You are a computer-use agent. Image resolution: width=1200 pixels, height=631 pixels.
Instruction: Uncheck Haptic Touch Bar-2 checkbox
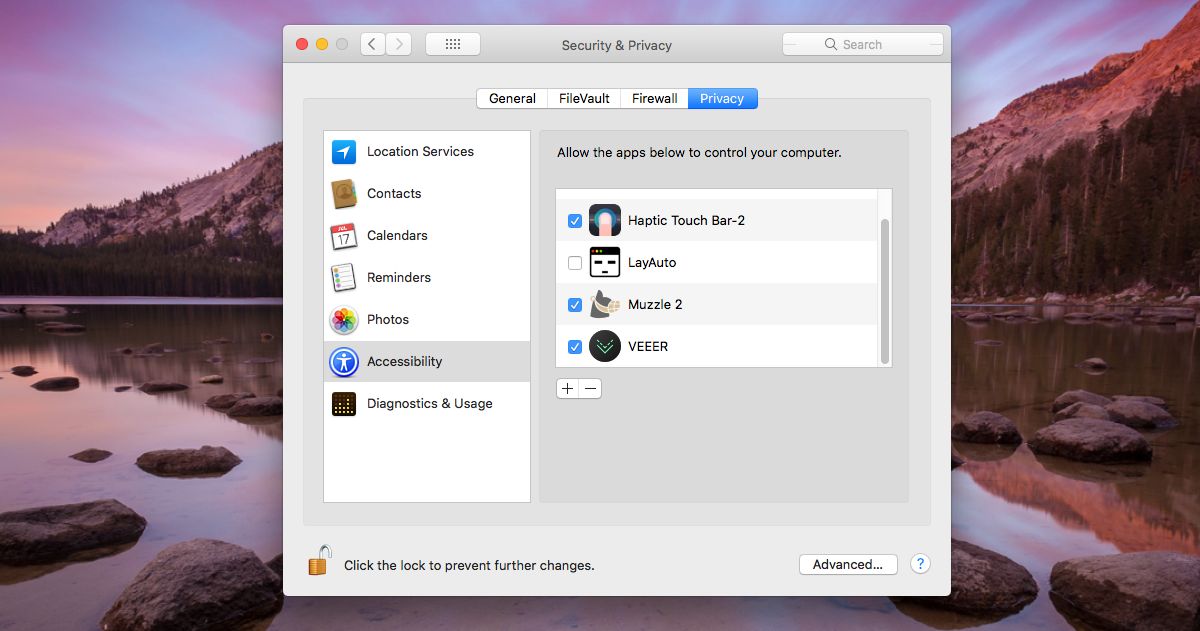[x=575, y=221]
